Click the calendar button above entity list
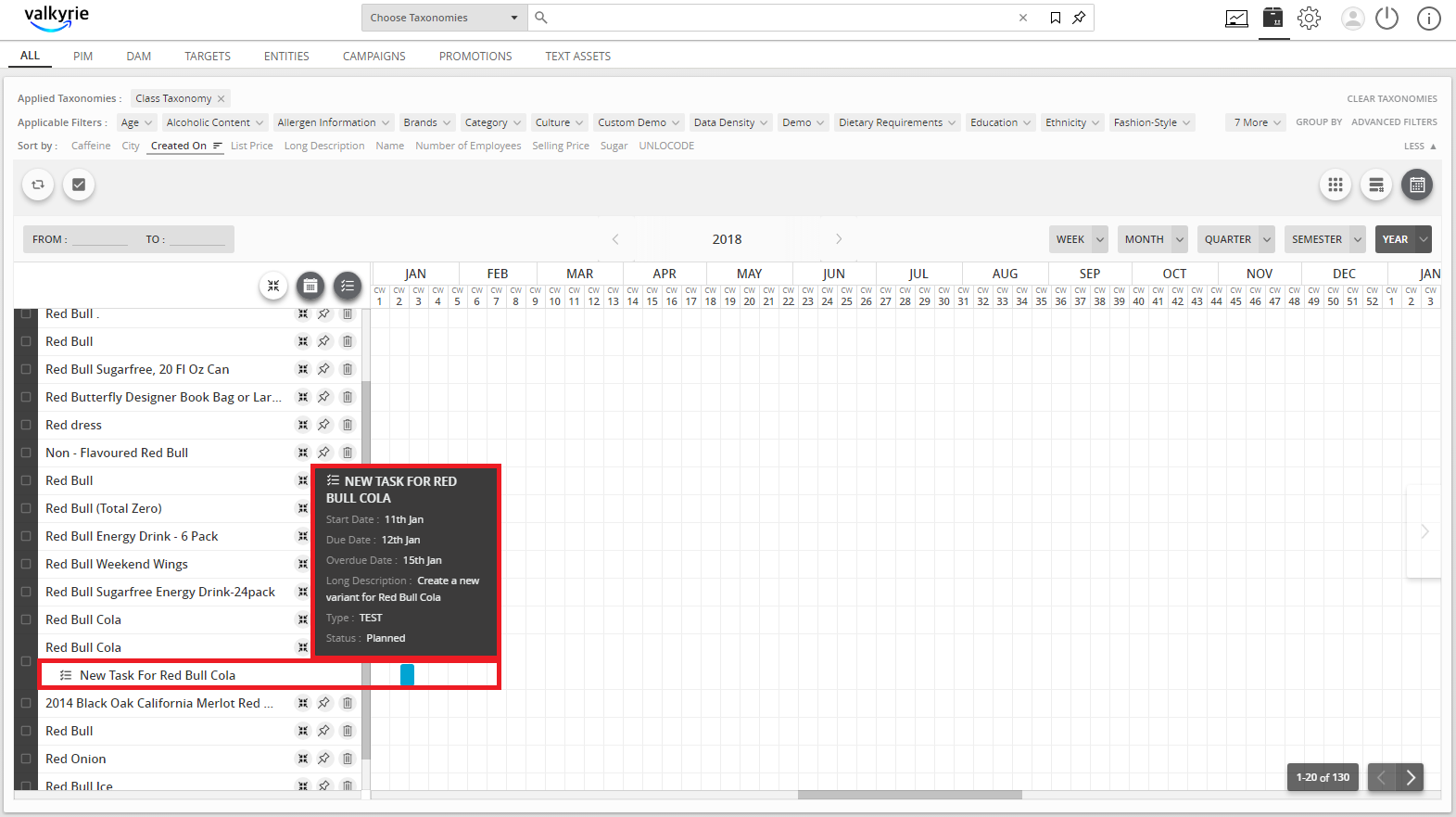Viewport: 1456px width, 817px height. coord(310,286)
